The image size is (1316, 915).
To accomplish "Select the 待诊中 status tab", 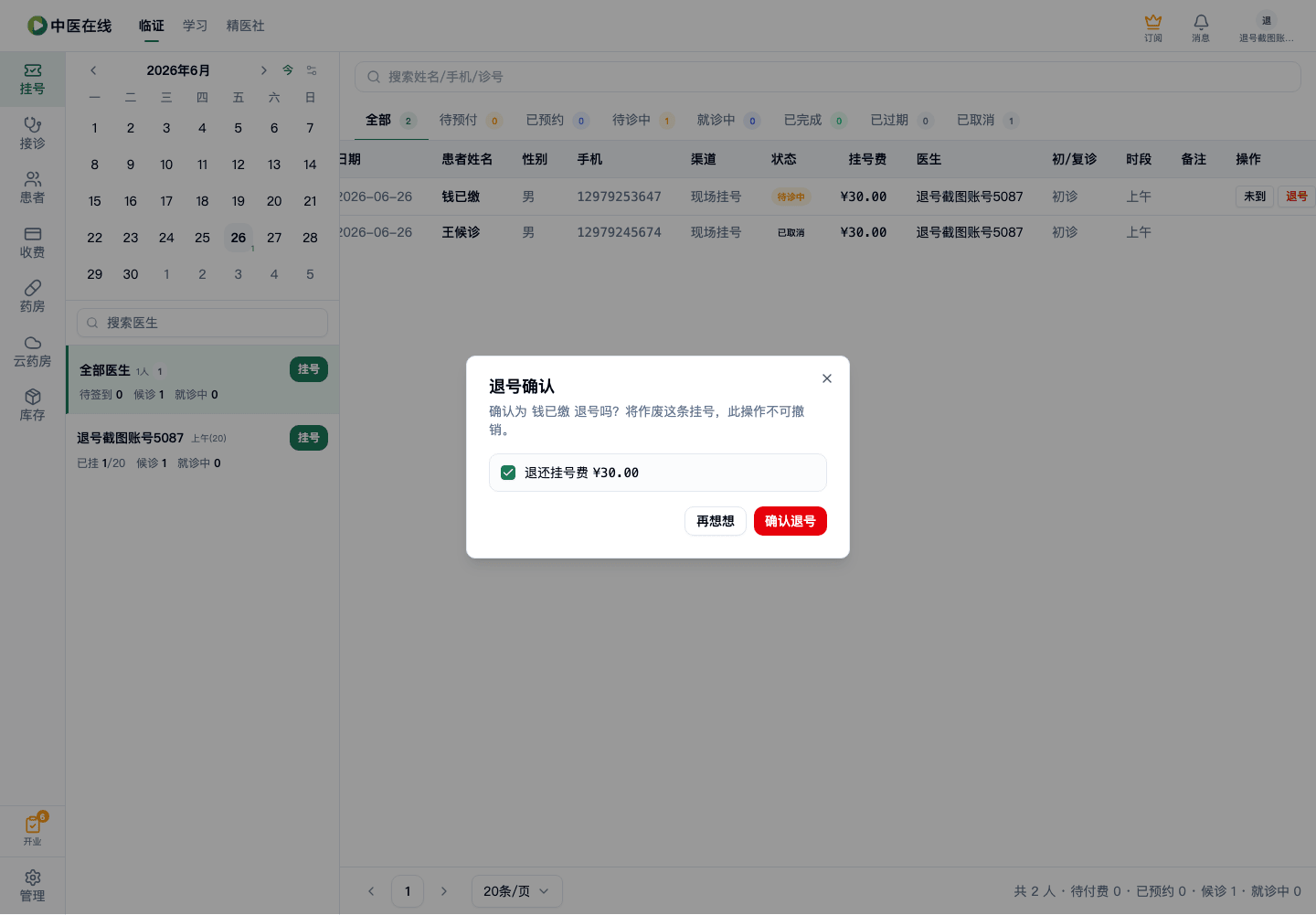I will tap(643, 120).
